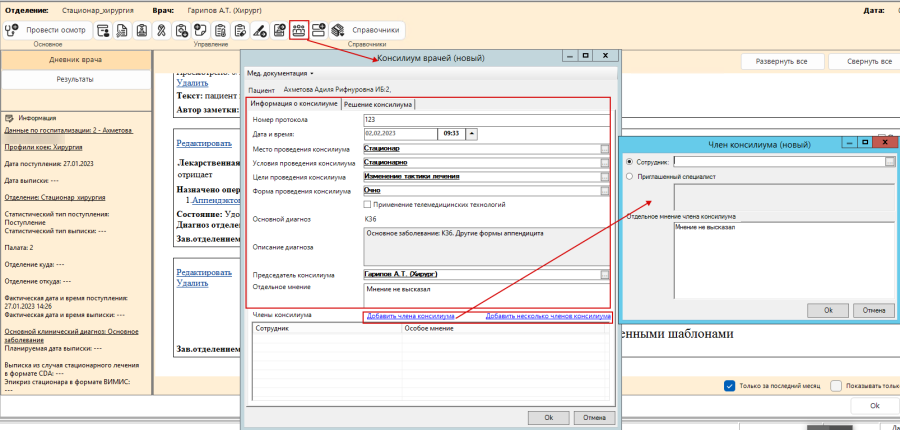Viewport: 900px width, 430px height.
Task: Open Данные по госпитализации link
Action: tap(68, 130)
